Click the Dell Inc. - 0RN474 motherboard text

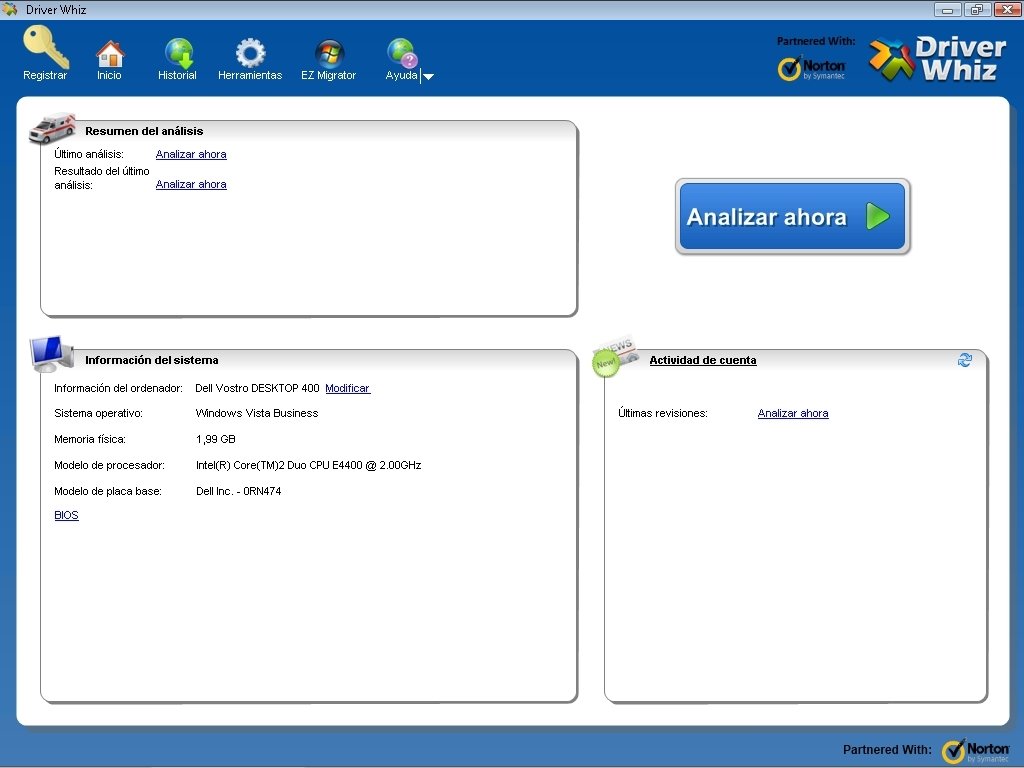pyautogui.click(x=238, y=491)
